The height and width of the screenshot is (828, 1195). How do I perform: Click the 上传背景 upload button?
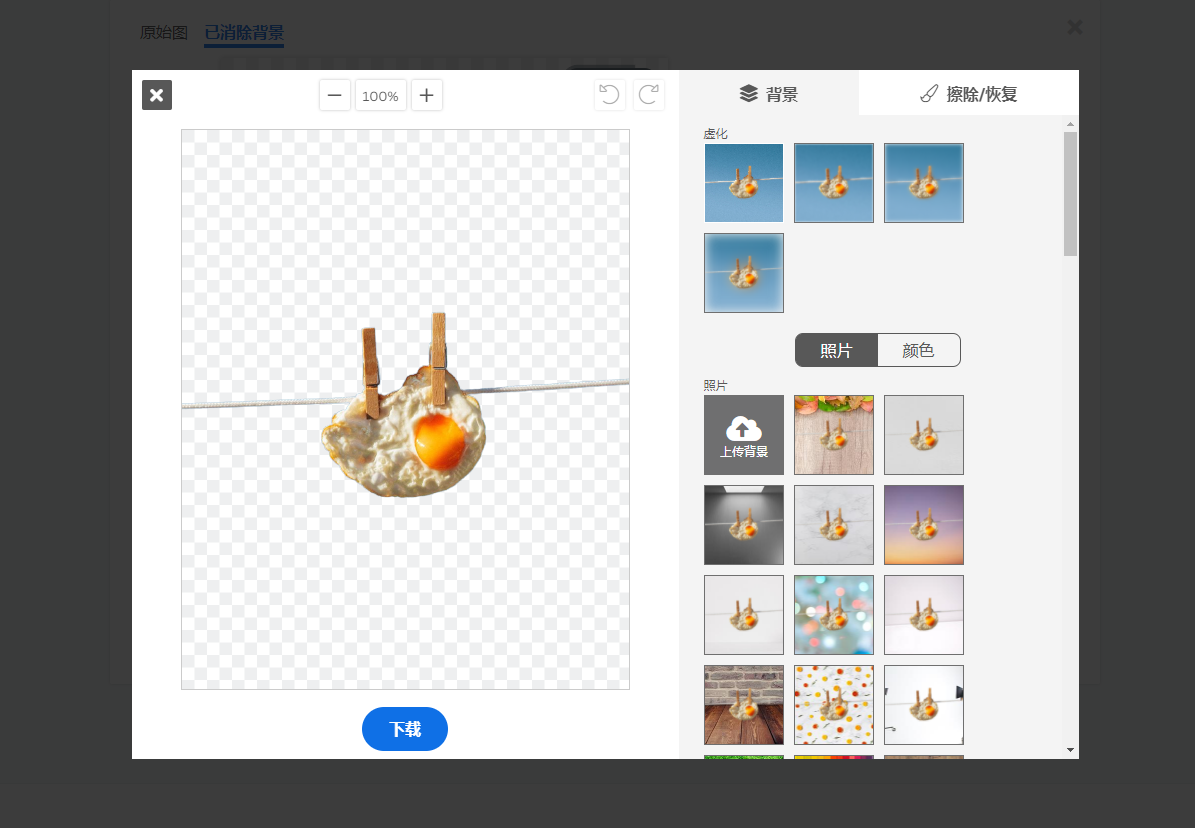(x=744, y=435)
